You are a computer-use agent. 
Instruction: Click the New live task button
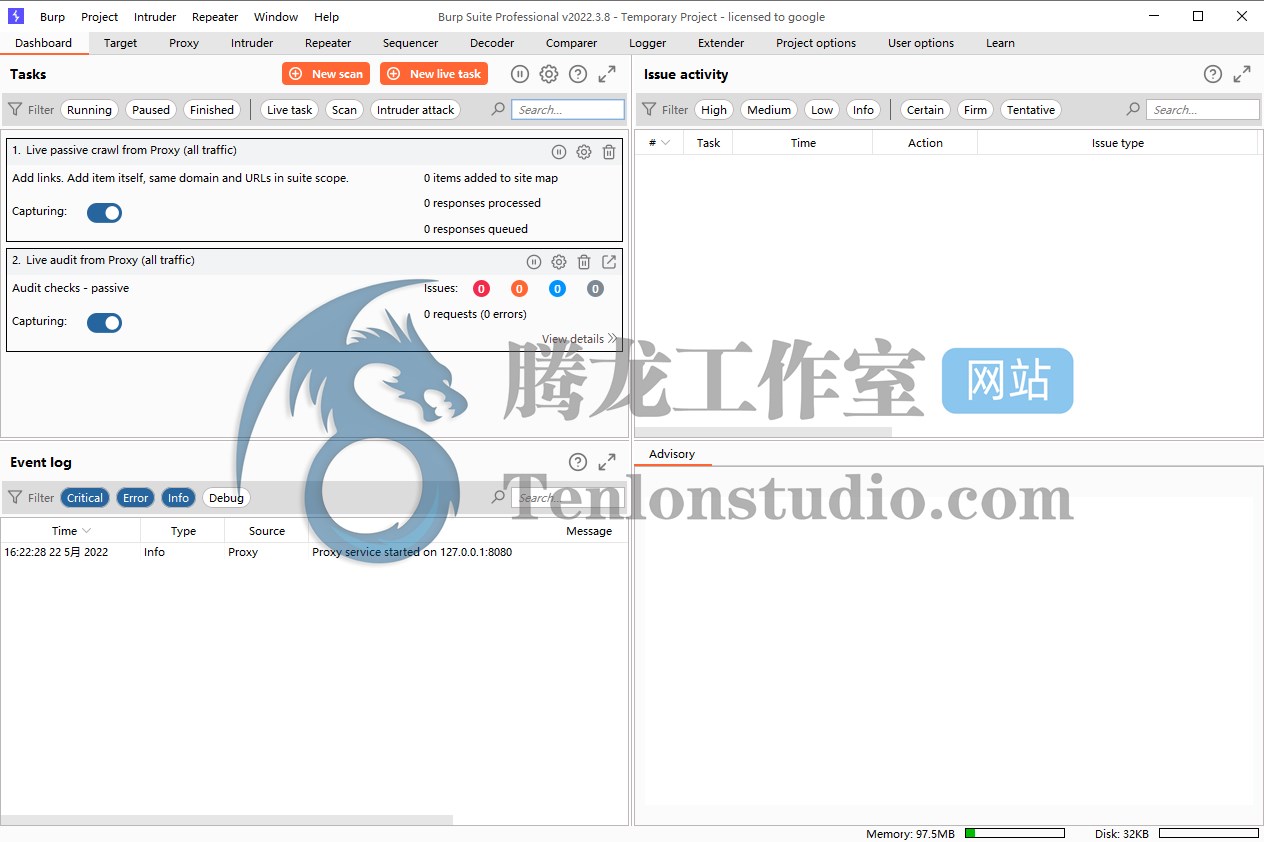[434, 74]
